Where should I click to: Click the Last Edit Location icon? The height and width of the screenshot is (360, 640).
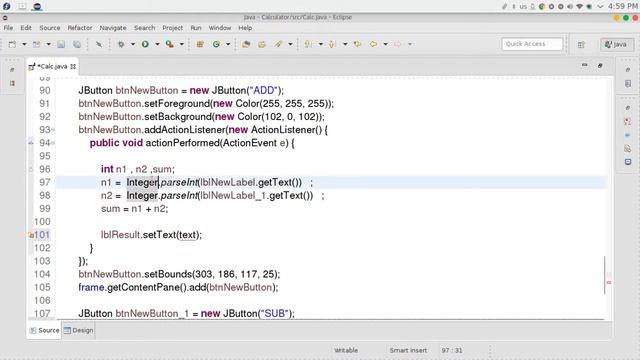pyautogui.click(x=358, y=44)
